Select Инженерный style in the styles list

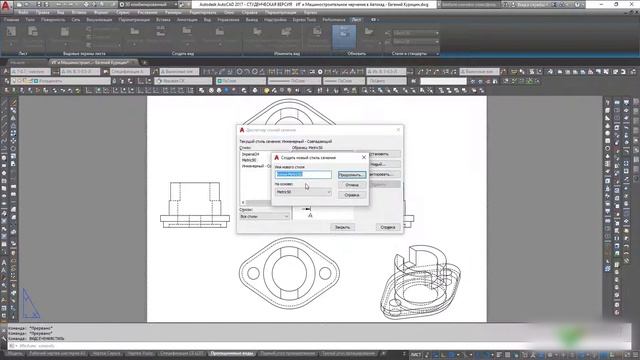(x=256, y=166)
